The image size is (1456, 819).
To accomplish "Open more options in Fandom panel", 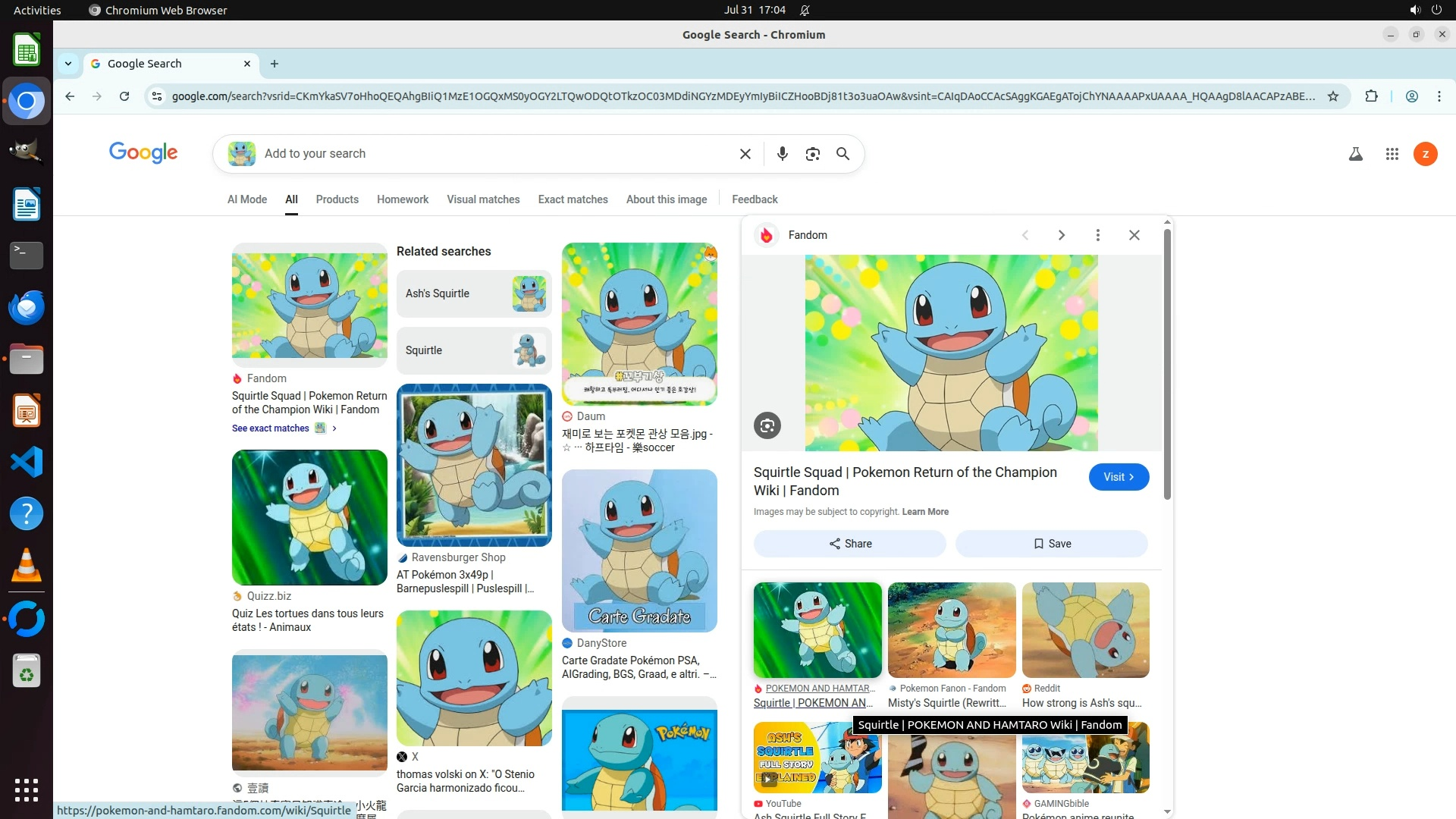I will (1097, 235).
